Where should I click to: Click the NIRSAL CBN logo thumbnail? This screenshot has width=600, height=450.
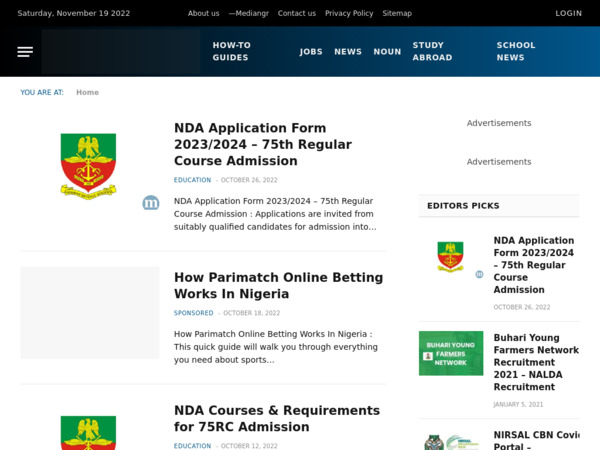tap(450, 441)
